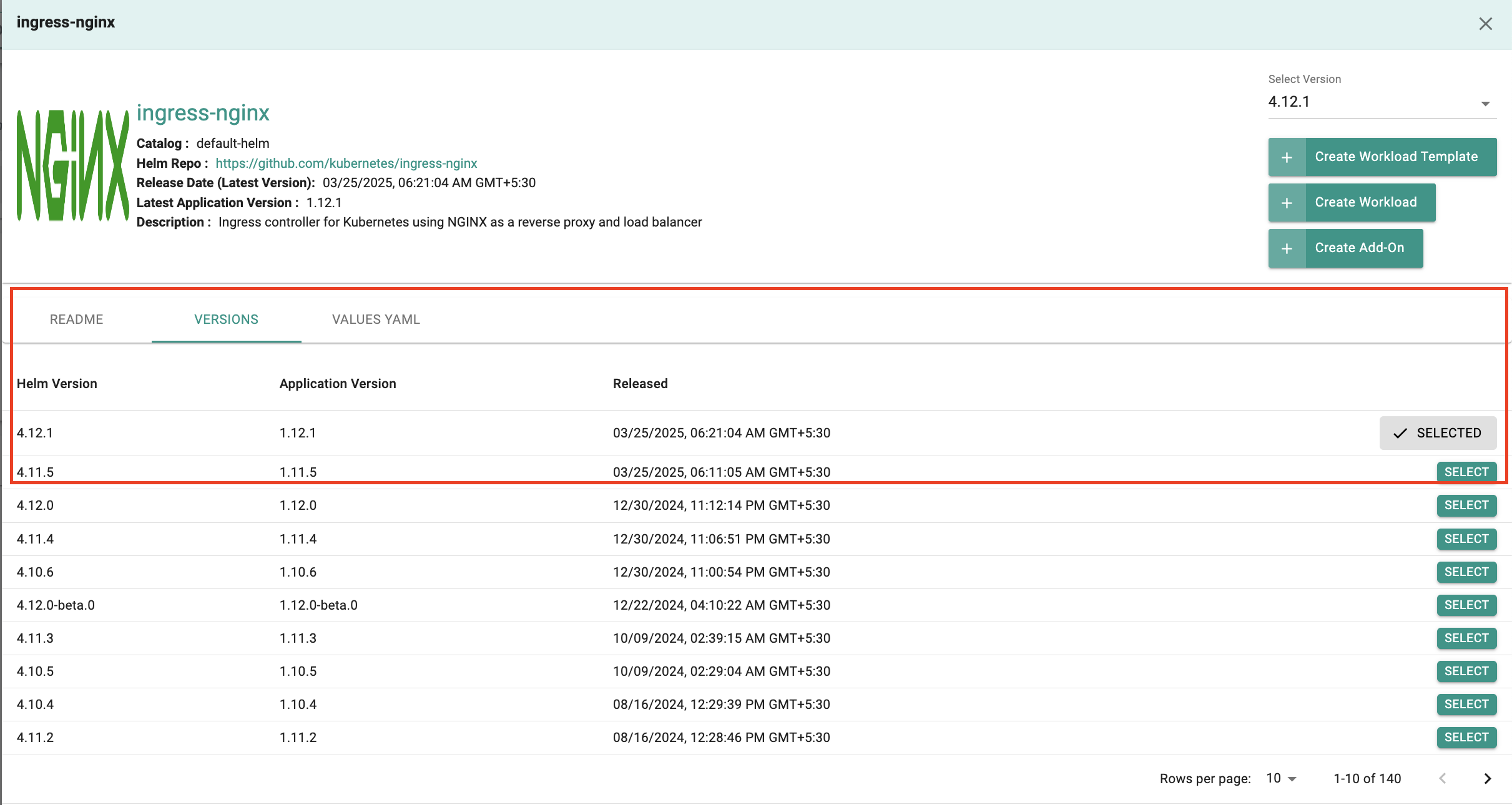The height and width of the screenshot is (805, 1512).
Task: Click the Helm Version column header
Action: point(57,384)
